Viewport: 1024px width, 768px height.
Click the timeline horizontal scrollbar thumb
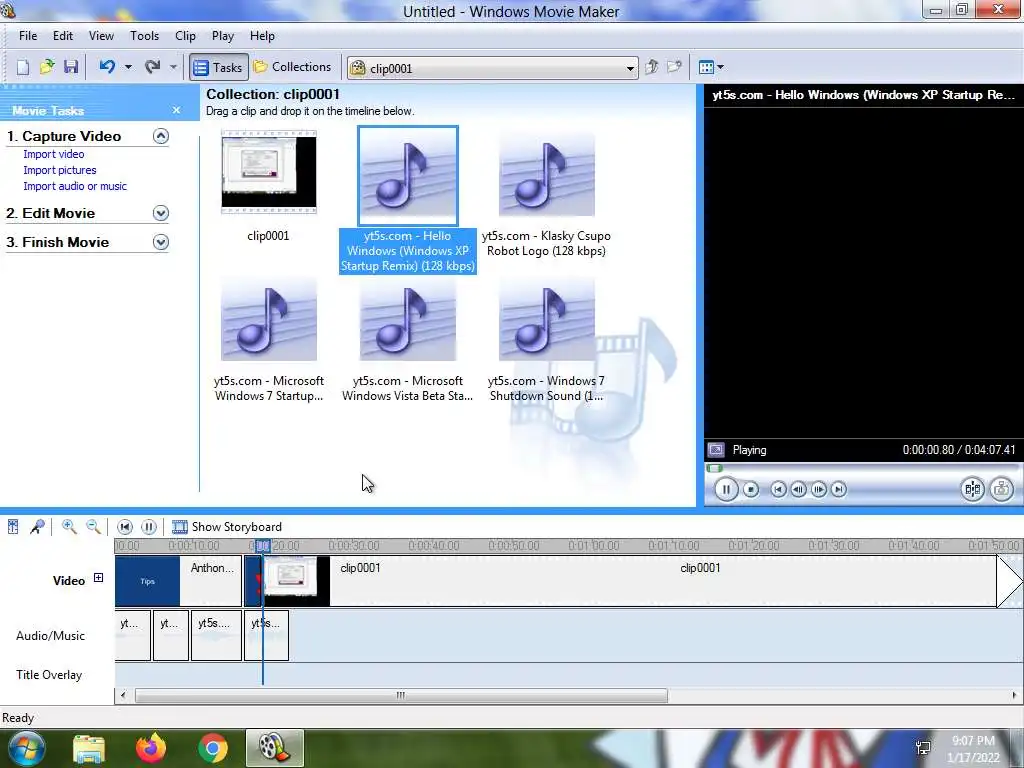[x=401, y=696]
